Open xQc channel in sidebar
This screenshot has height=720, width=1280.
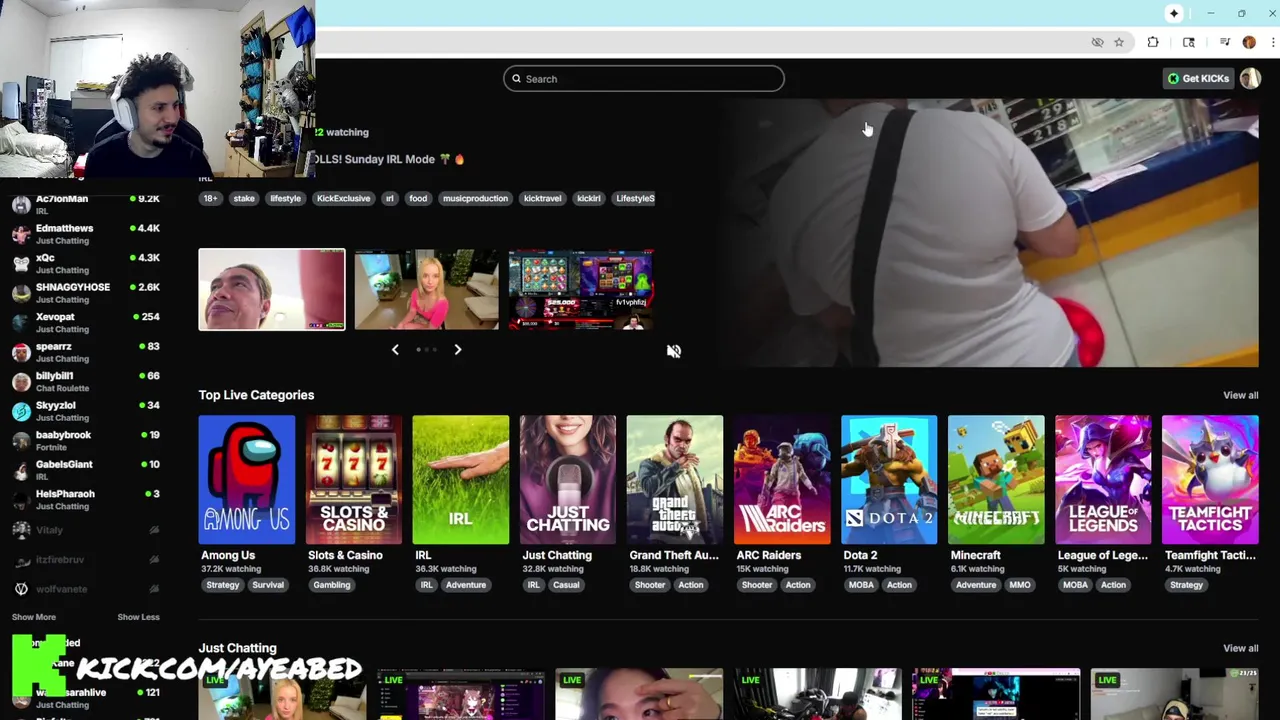click(x=86, y=263)
